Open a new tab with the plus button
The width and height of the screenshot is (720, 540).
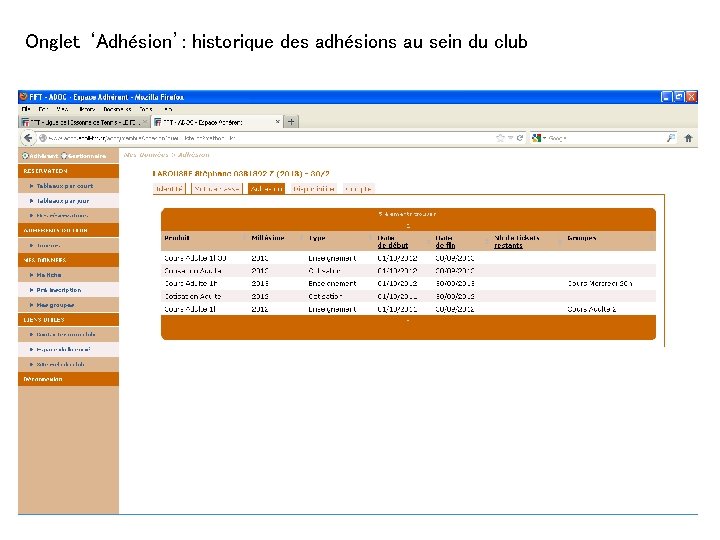(x=291, y=122)
